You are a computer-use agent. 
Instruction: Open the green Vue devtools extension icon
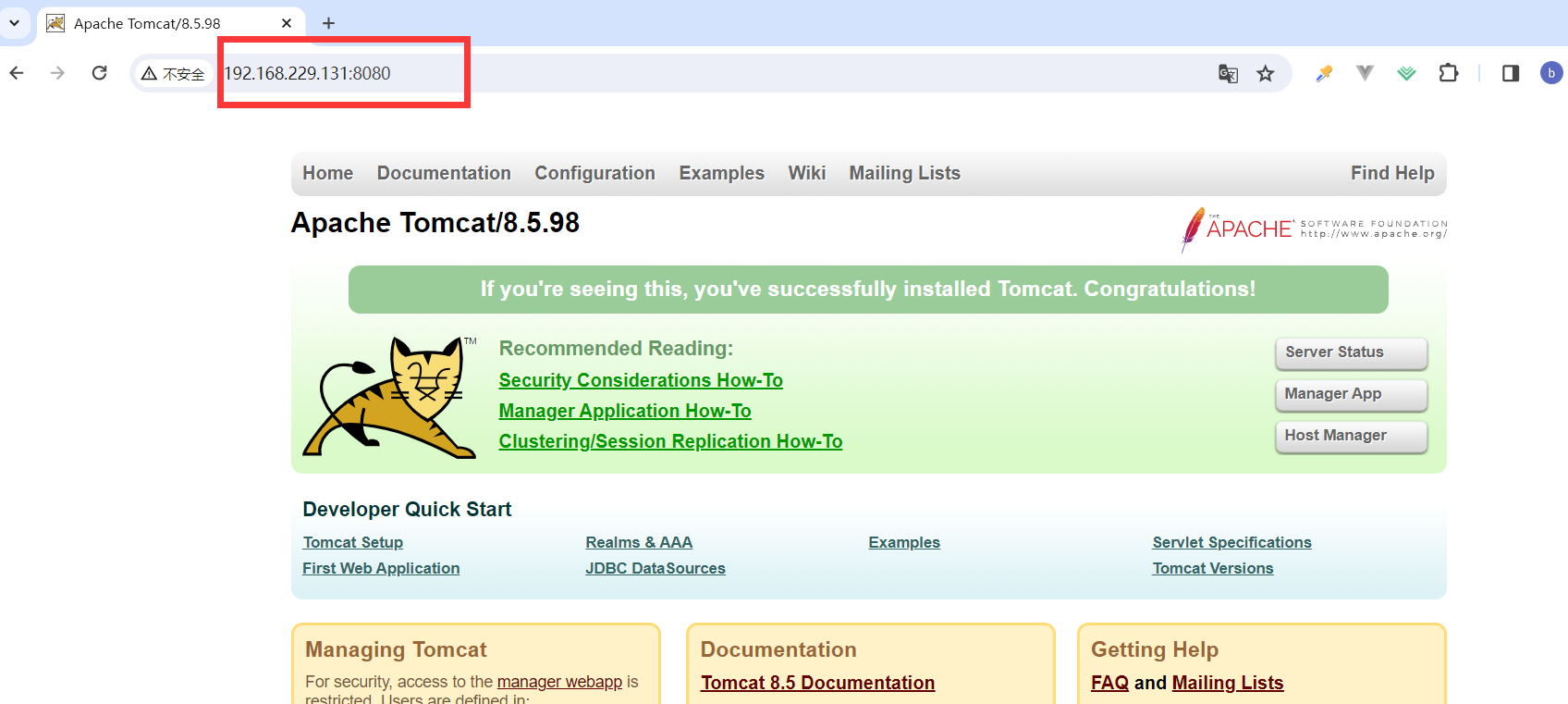click(x=1406, y=73)
